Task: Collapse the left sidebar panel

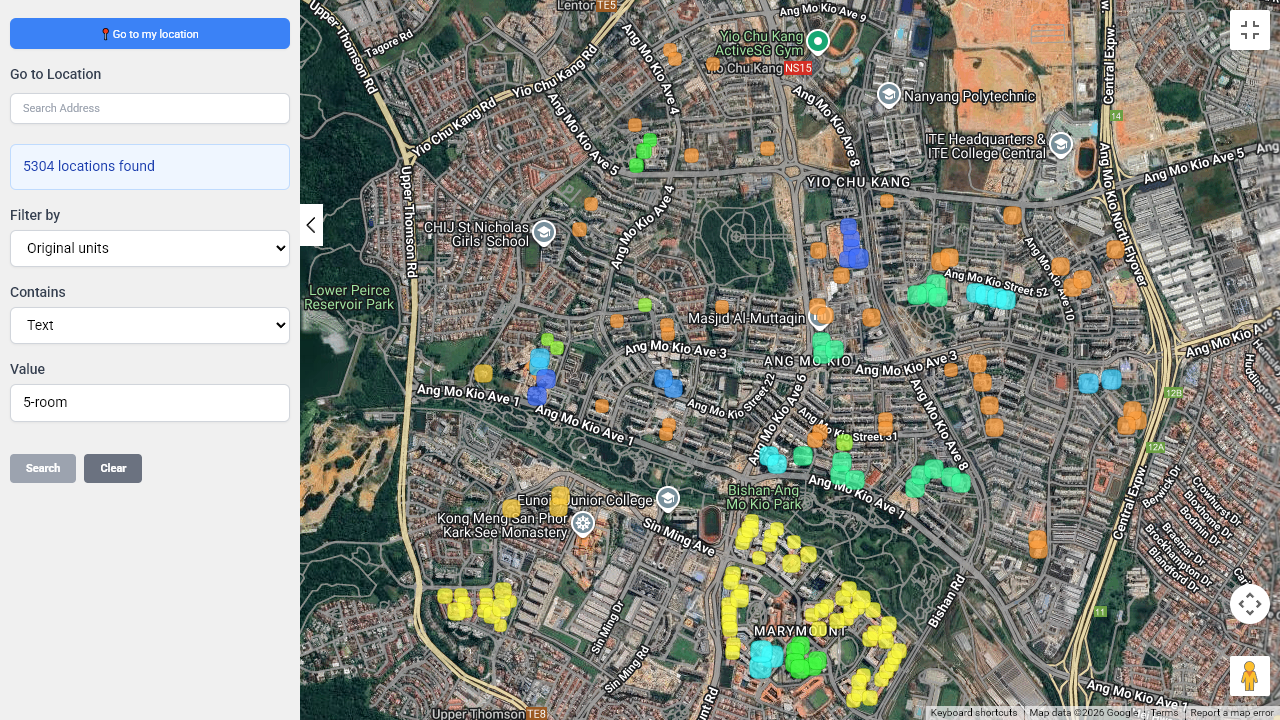Action: tap(311, 225)
